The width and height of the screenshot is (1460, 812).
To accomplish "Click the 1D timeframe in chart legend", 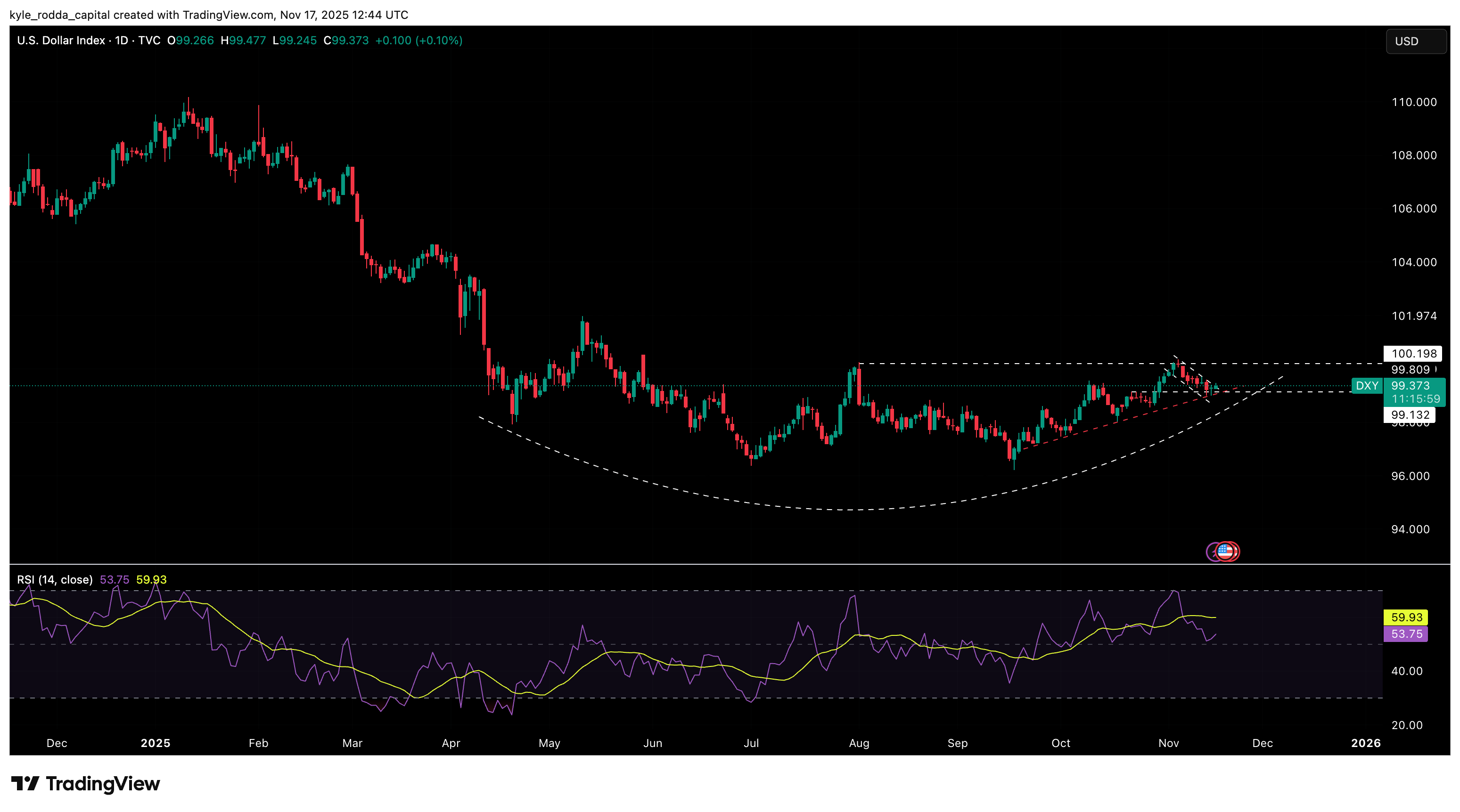I will [x=121, y=40].
